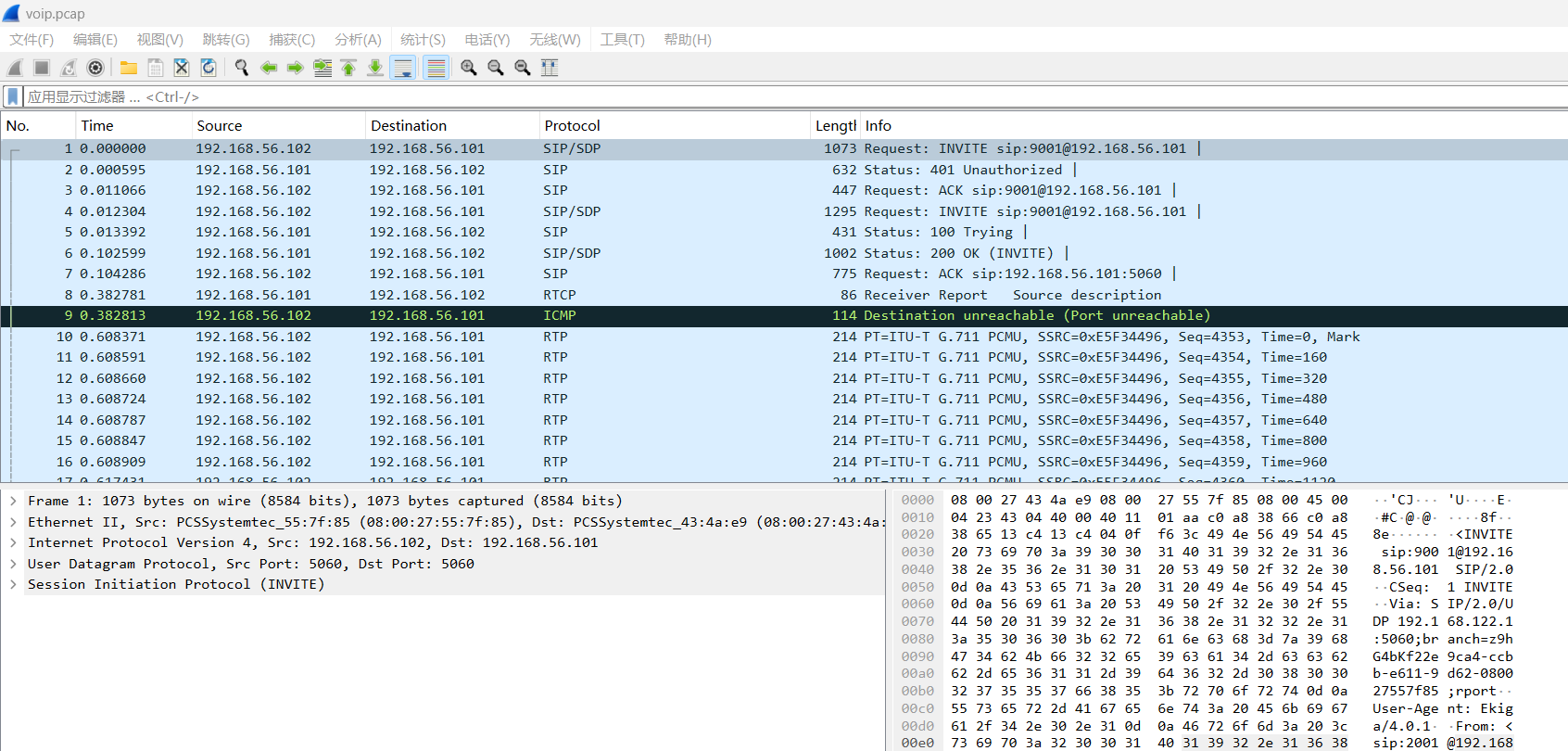The height and width of the screenshot is (751, 1568).
Task: Sort packets by No. column header
Action: point(38,125)
